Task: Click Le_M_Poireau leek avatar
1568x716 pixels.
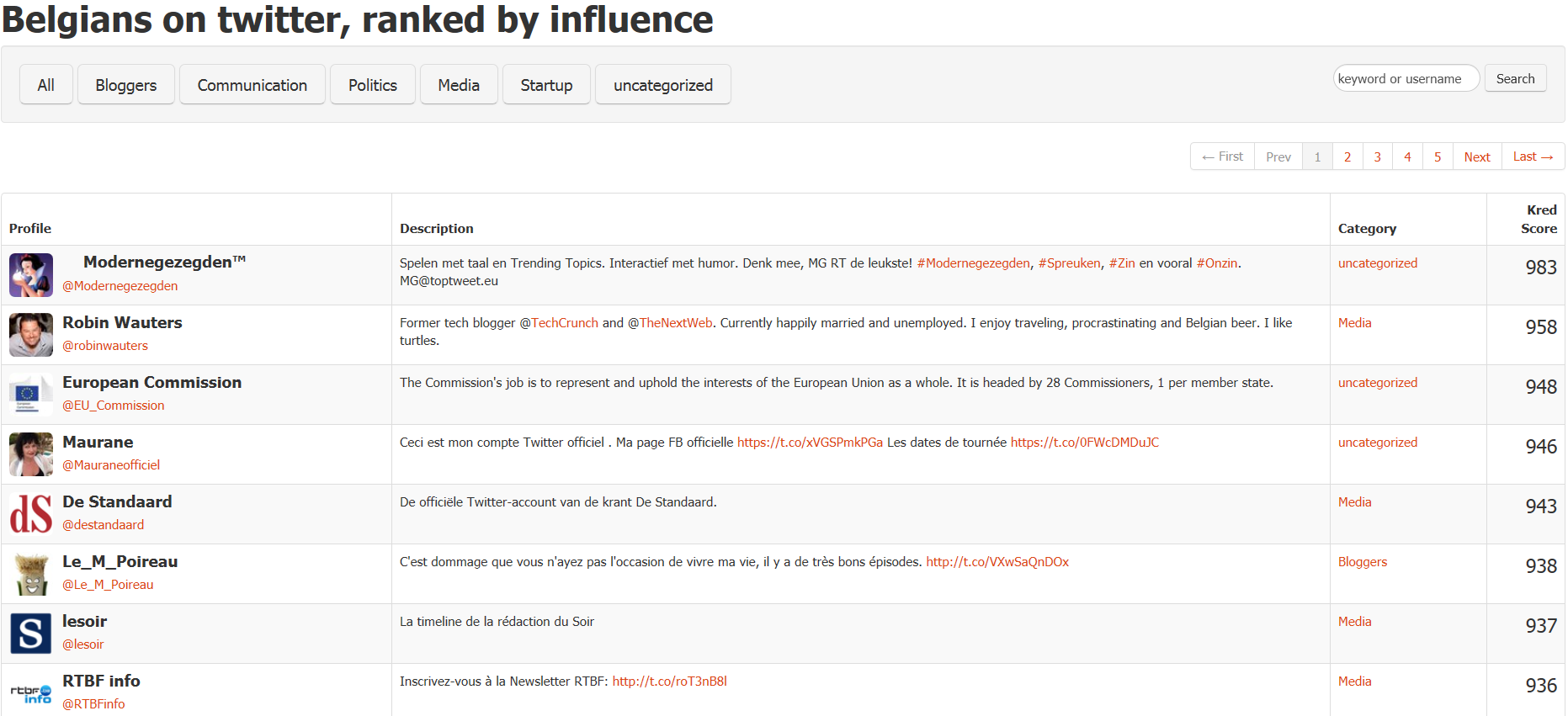Action: [x=31, y=574]
